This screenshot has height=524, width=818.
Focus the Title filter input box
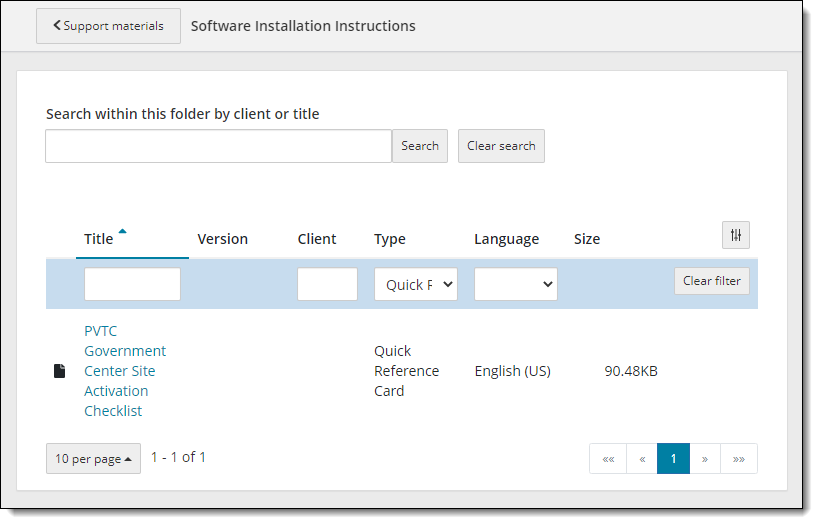click(132, 284)
